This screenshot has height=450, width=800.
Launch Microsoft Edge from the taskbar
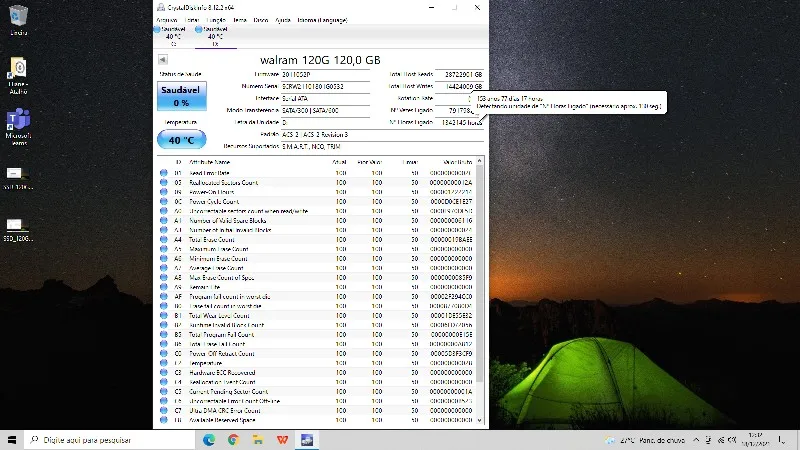coord(209,440)
